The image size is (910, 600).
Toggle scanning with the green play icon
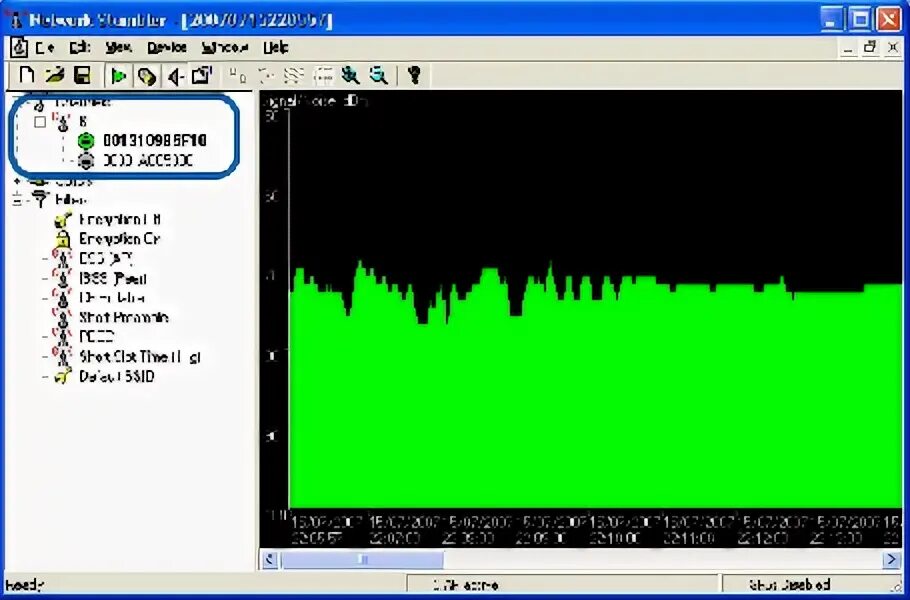point(118,76)
